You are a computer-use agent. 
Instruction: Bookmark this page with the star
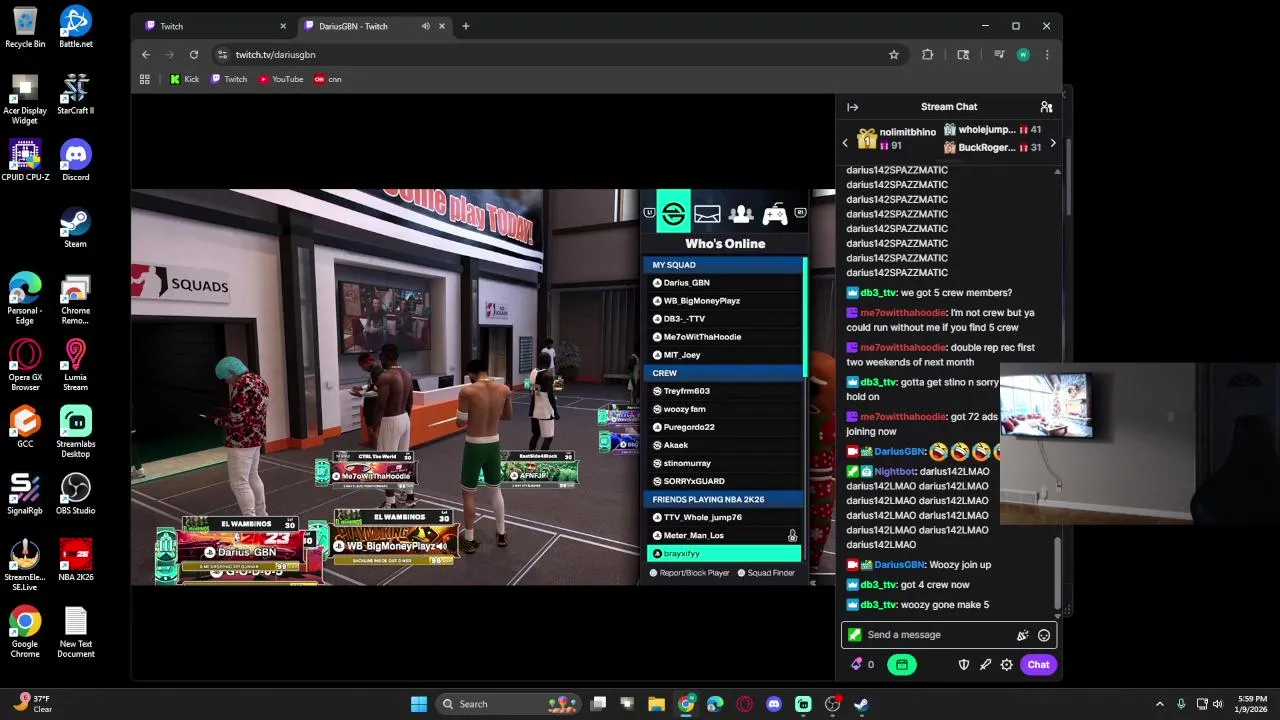pos(894,55)
